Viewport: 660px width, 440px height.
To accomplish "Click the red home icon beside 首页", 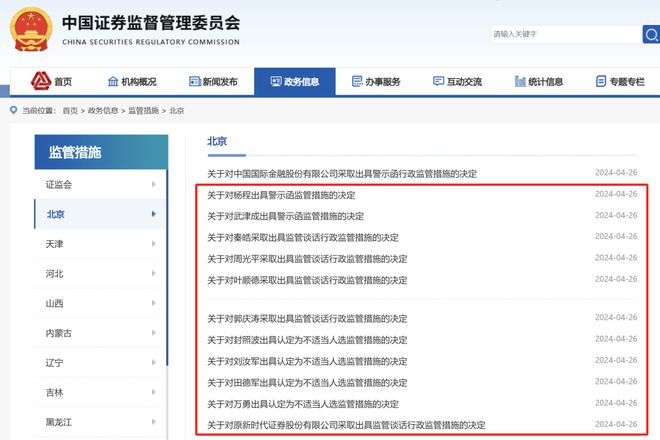I will pos(41,81).
